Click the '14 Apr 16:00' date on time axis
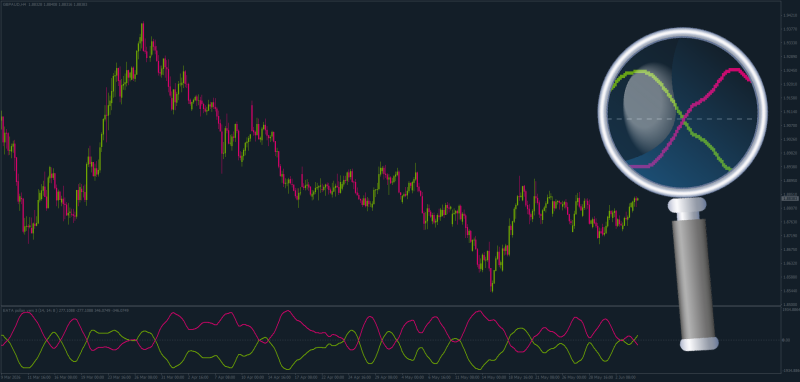Screen dimensions: 800x382 (x=280, y=377)
